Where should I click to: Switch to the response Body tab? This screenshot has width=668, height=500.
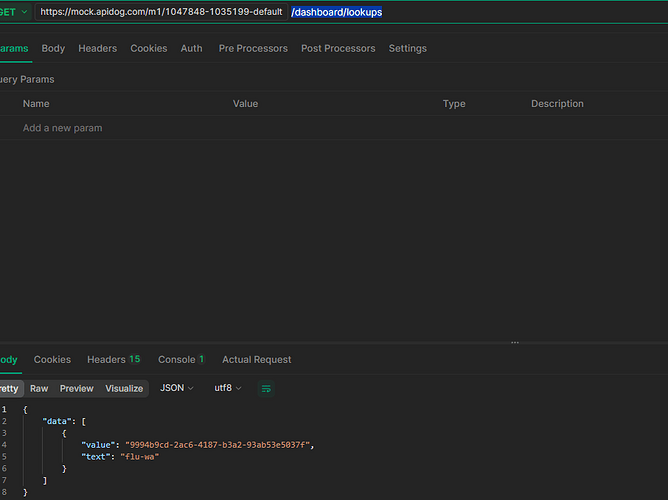click(x=9, y=360)
